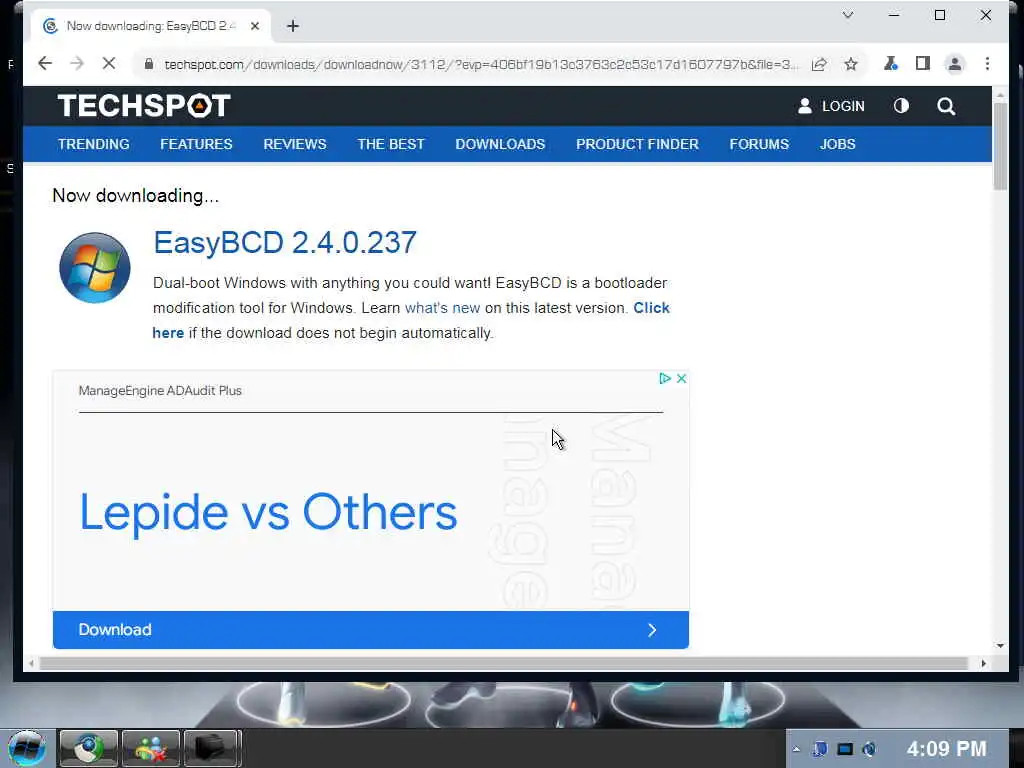Open a new browser tab
The height and width of the screenshot is (768, 1024).
click(x=293, y=26)
